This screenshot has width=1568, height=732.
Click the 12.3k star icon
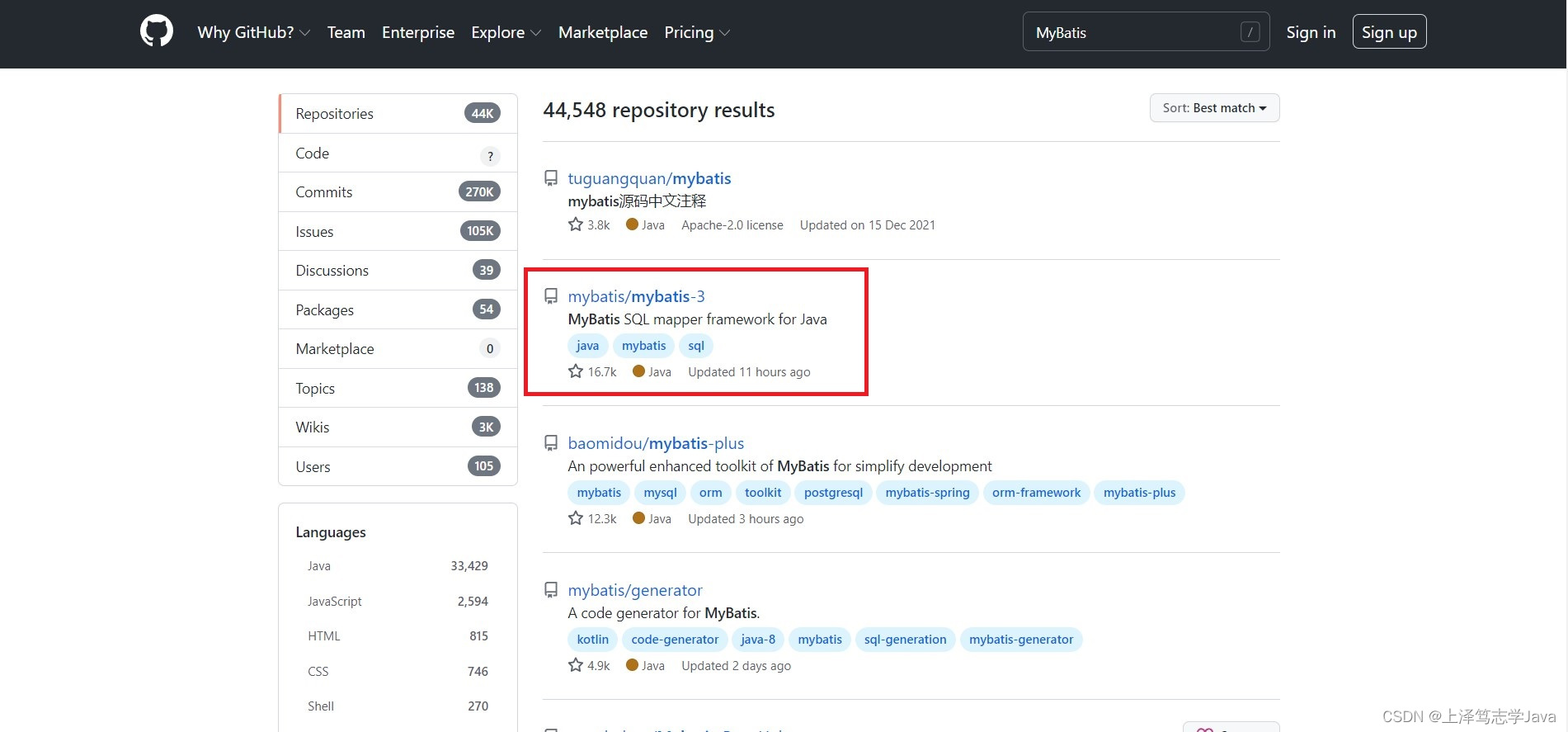pos(576,518)
